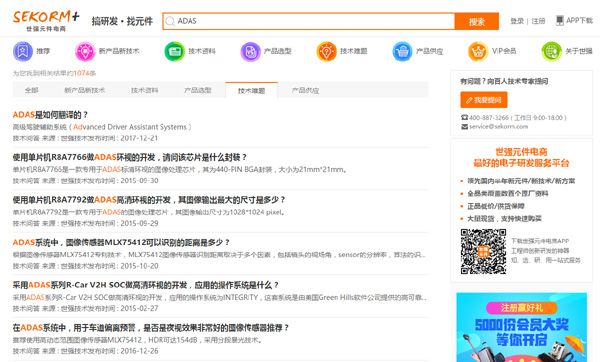Click the ADAS search input field
The width and height of the screenshot is (600, 362).
point(309,21)
